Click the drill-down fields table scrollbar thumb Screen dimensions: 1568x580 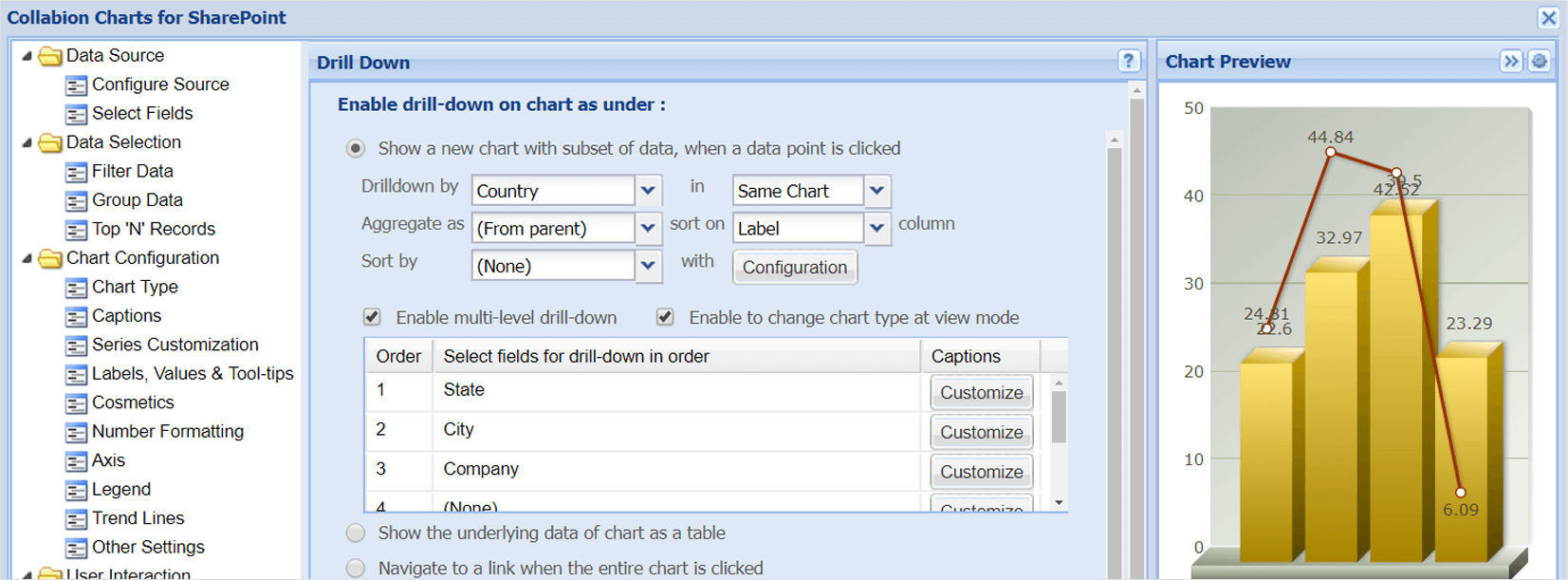point(1059,418)
